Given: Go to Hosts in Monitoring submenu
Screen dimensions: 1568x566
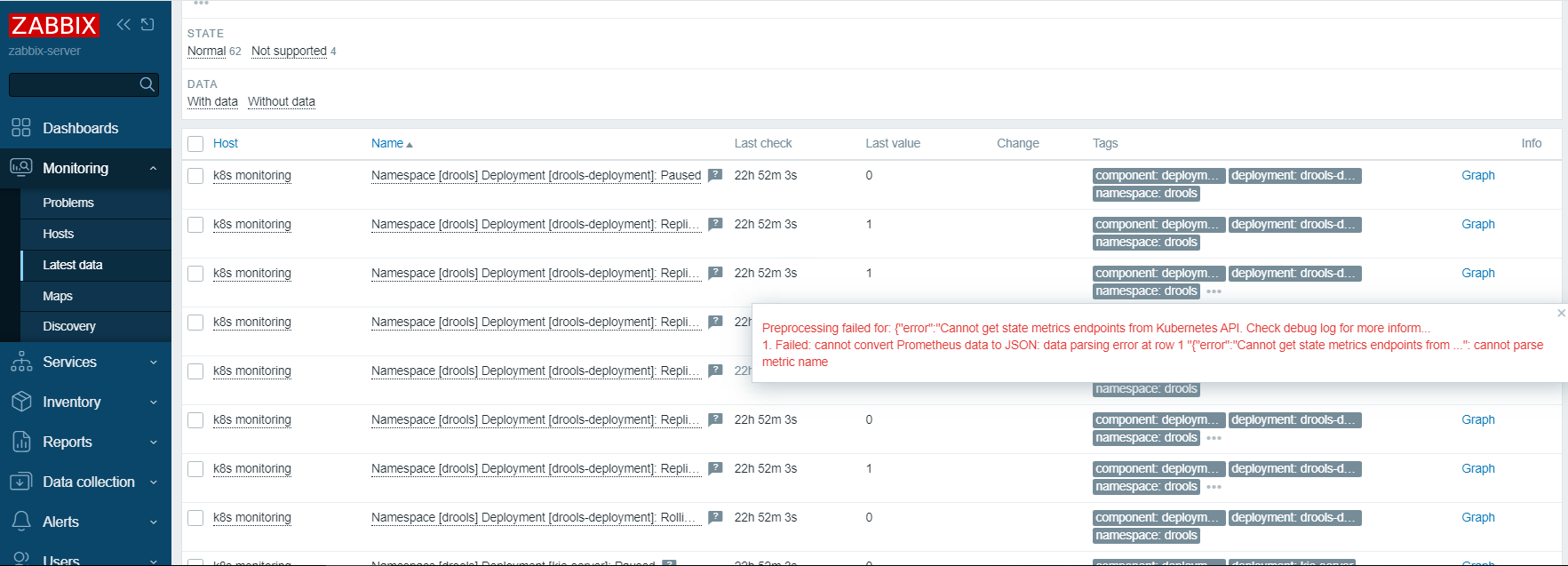Looking at the screenshot, I should pyautogui.click(x=59, y=234).
